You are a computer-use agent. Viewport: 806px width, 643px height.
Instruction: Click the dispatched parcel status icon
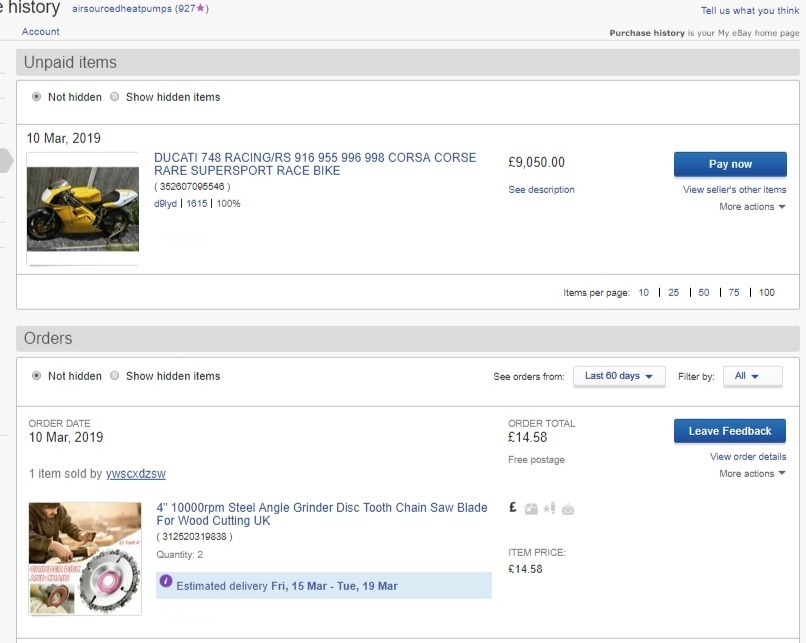pyautogui.click(x=531, y=509)
